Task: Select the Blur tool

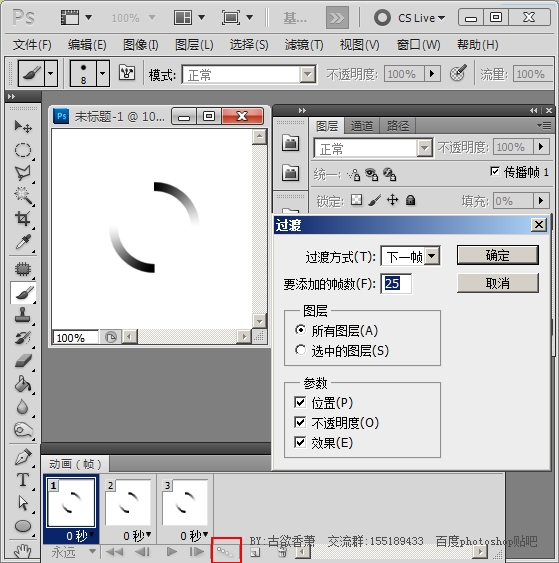Action: [x=23, y=407]
